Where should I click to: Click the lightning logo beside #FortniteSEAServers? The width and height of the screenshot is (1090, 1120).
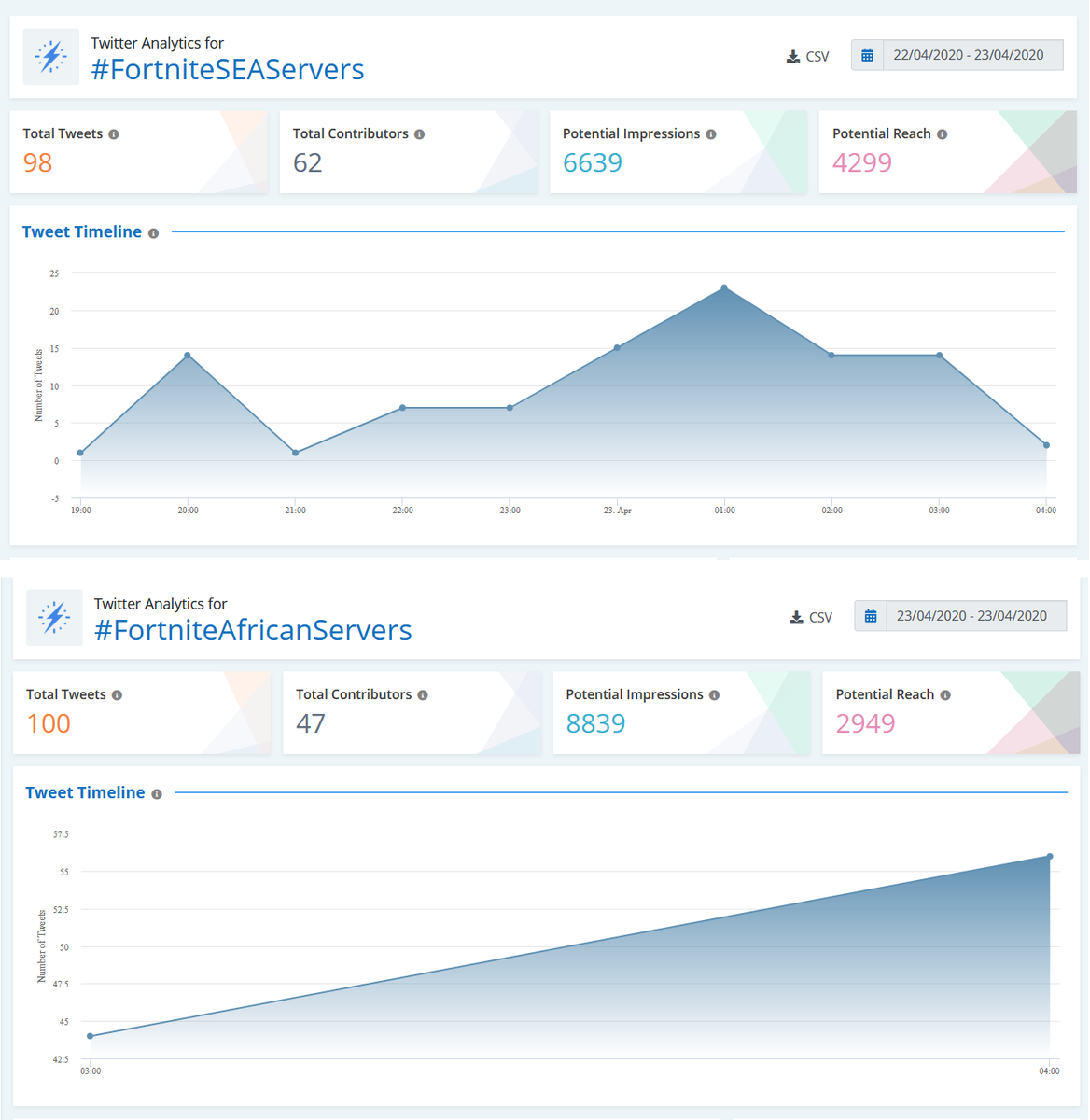coord(51,57)
